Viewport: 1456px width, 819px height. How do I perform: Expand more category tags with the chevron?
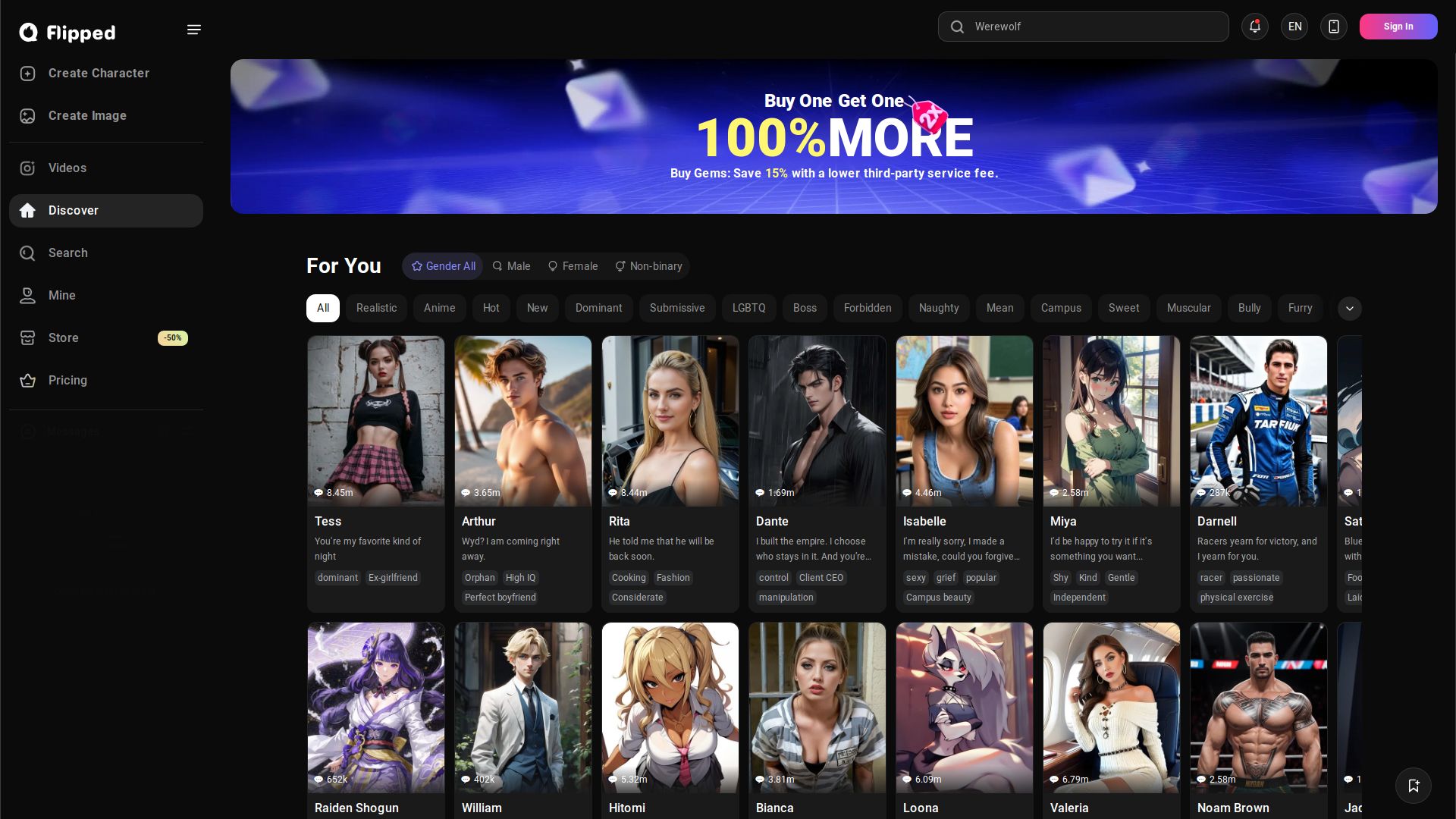tap(1349, 309)
